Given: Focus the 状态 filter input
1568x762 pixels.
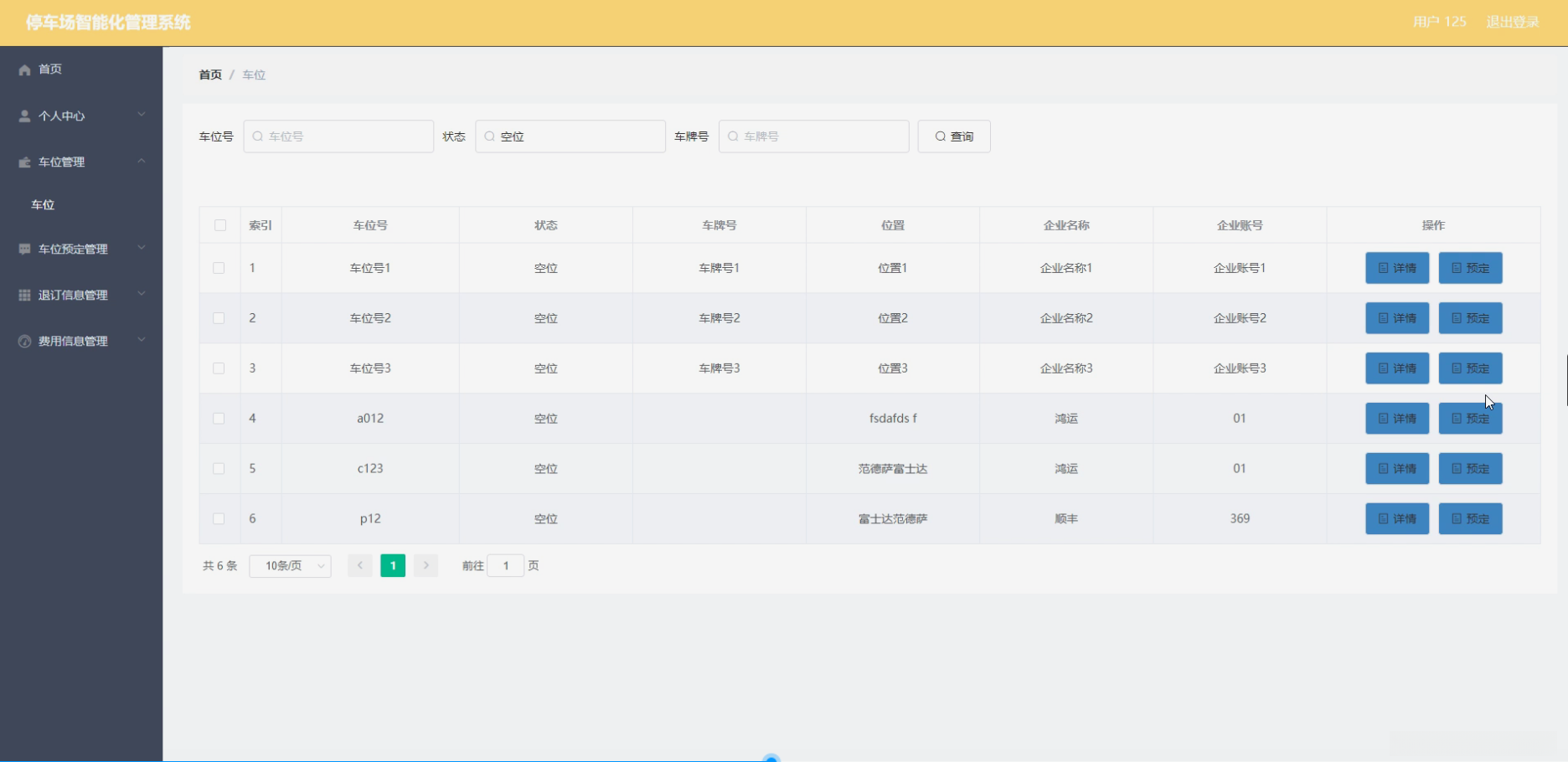Looking at the screenshot, I should pos(570,136).
